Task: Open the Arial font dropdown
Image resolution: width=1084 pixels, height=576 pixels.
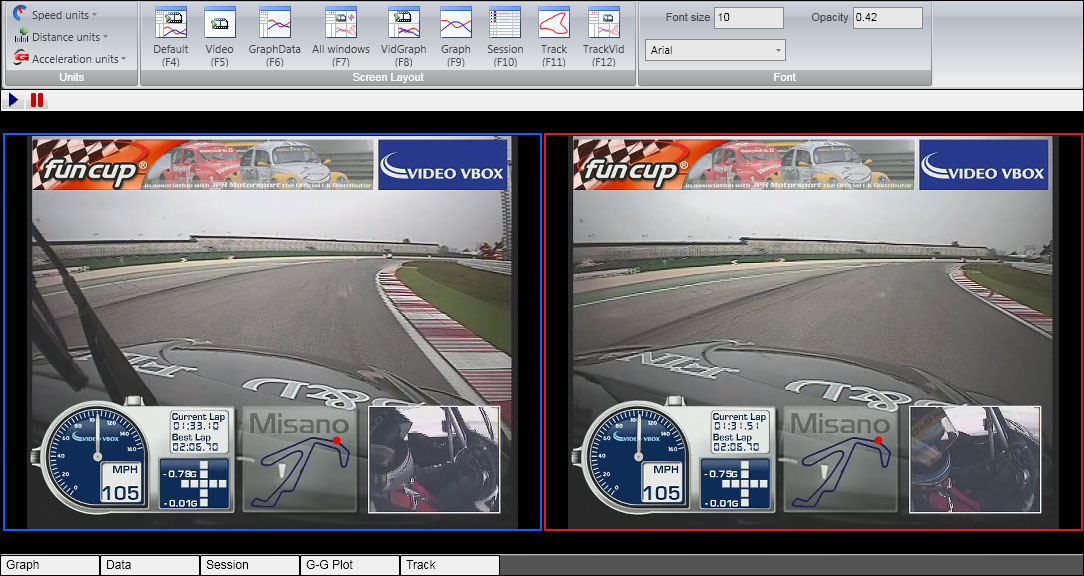Action: (x=715, y=50)
